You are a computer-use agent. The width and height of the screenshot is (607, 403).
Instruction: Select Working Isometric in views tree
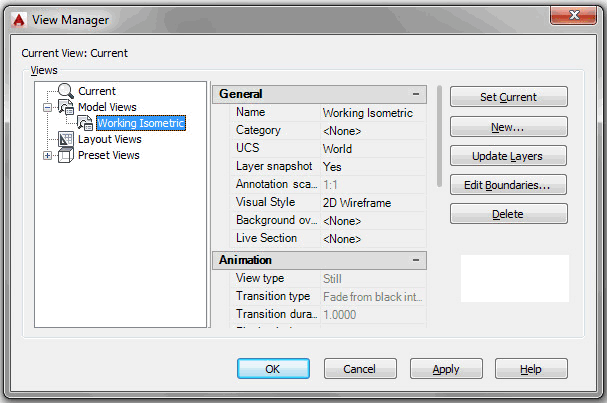point(140,124)
